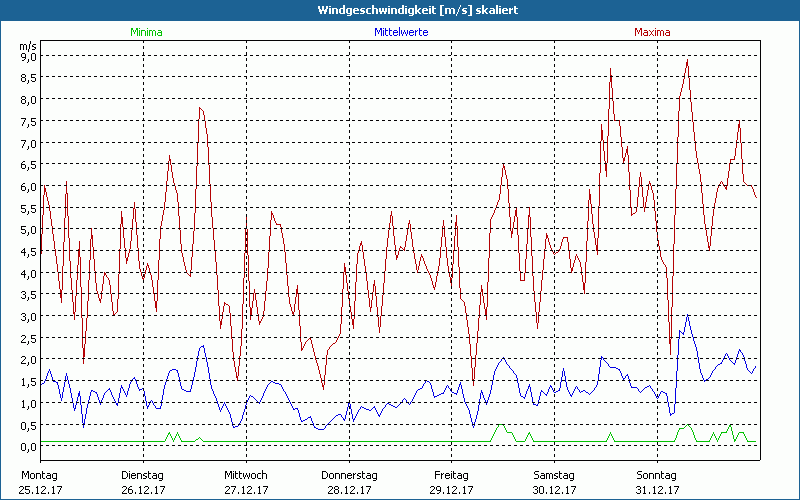Image resolution: width=800 pixels, height=500 pixels.
Task: Click the 'Donnerstag' day label
Action: pos(349,475)
